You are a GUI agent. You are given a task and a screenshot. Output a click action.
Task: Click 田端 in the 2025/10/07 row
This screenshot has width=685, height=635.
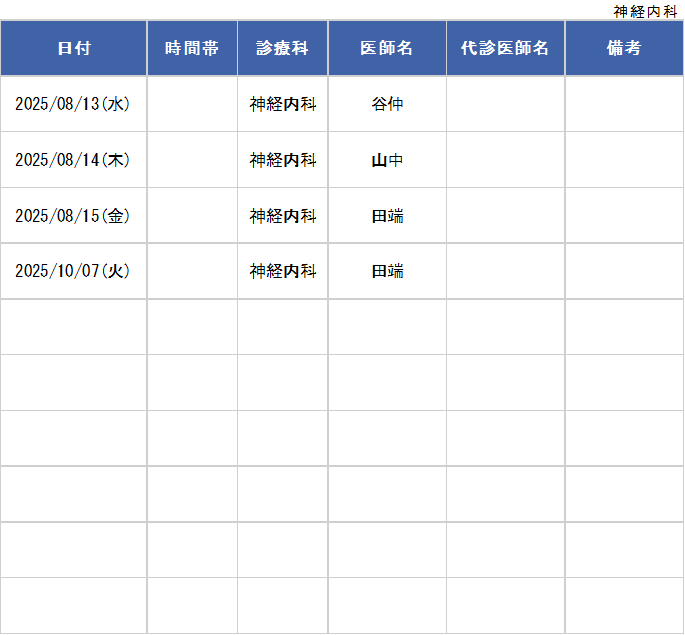[x=386, y=271]
